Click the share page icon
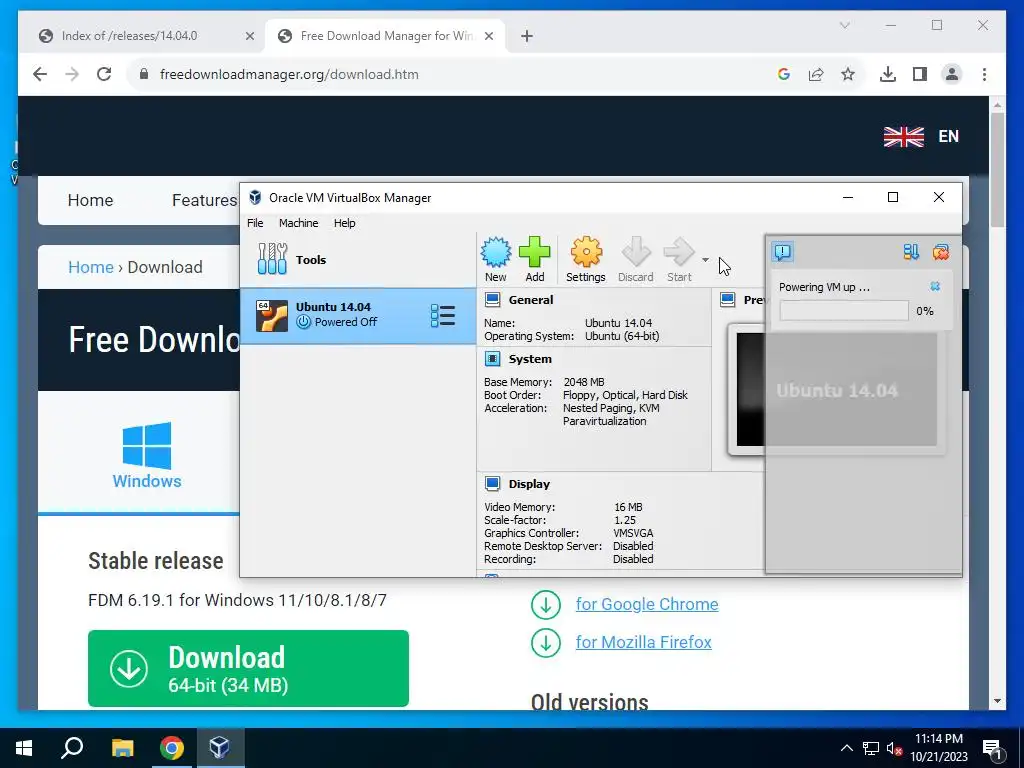Image resolution: width=1024 pixels, height=768 pixels. tap(816, 74)
